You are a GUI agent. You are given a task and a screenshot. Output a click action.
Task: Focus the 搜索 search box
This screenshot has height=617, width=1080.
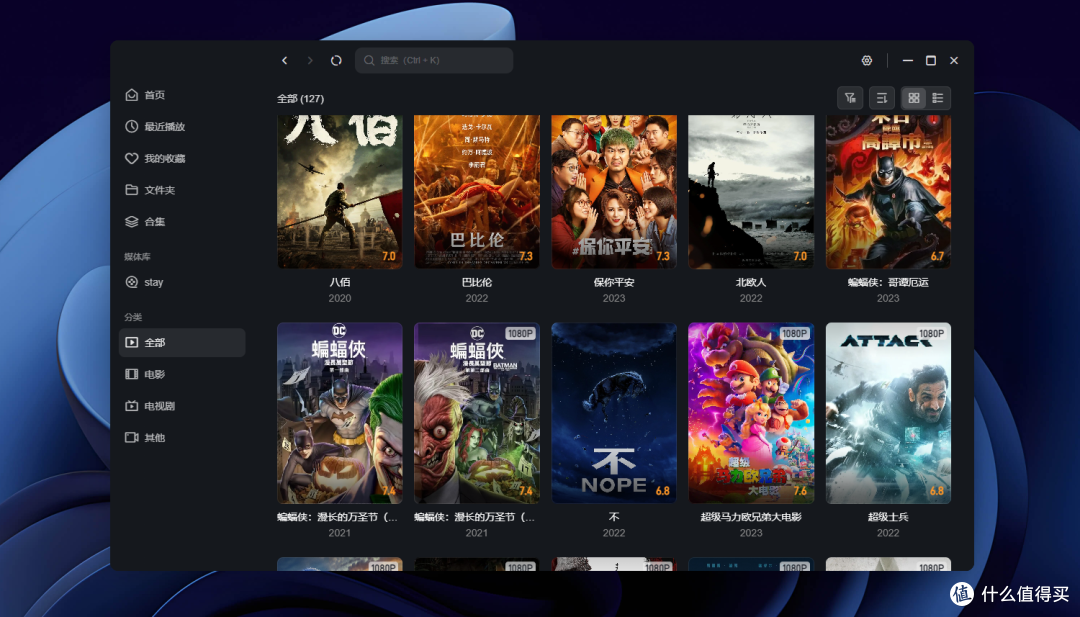(x=434, y=61)
